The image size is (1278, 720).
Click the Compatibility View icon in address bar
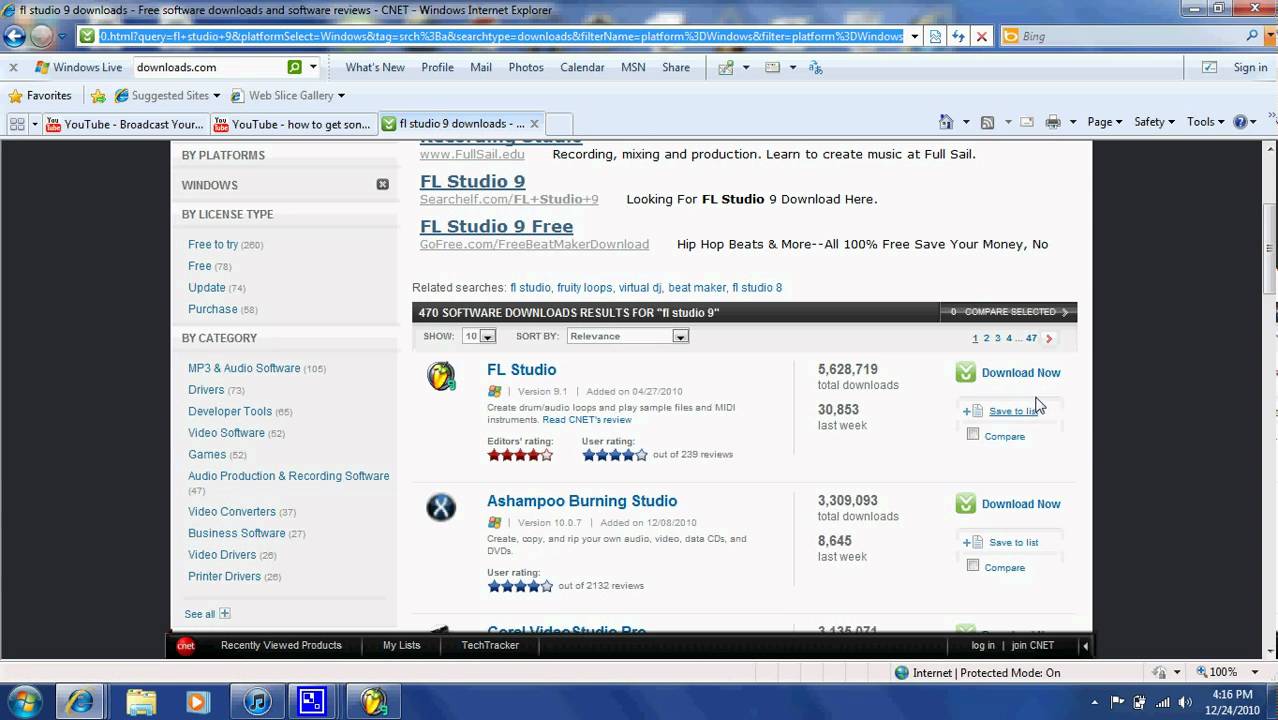pyautogui.click(x=935, y=36)
